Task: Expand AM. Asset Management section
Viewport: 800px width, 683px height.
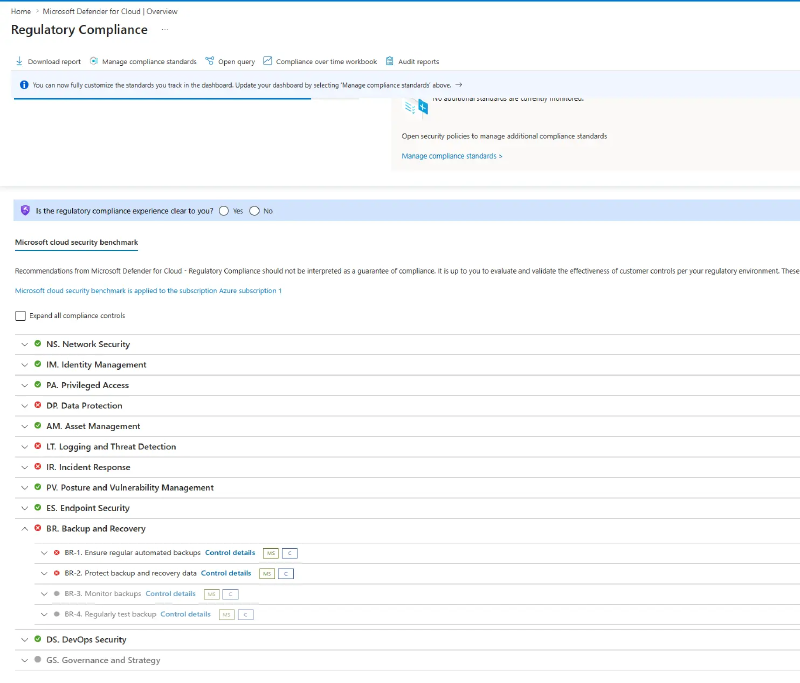Action: click(x=24, y=426)
